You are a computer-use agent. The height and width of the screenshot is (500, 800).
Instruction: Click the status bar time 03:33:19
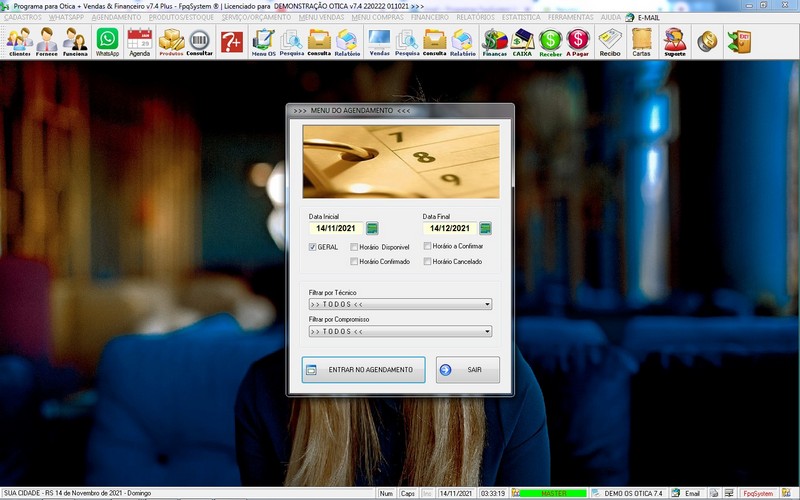click(x=492, y=493)
